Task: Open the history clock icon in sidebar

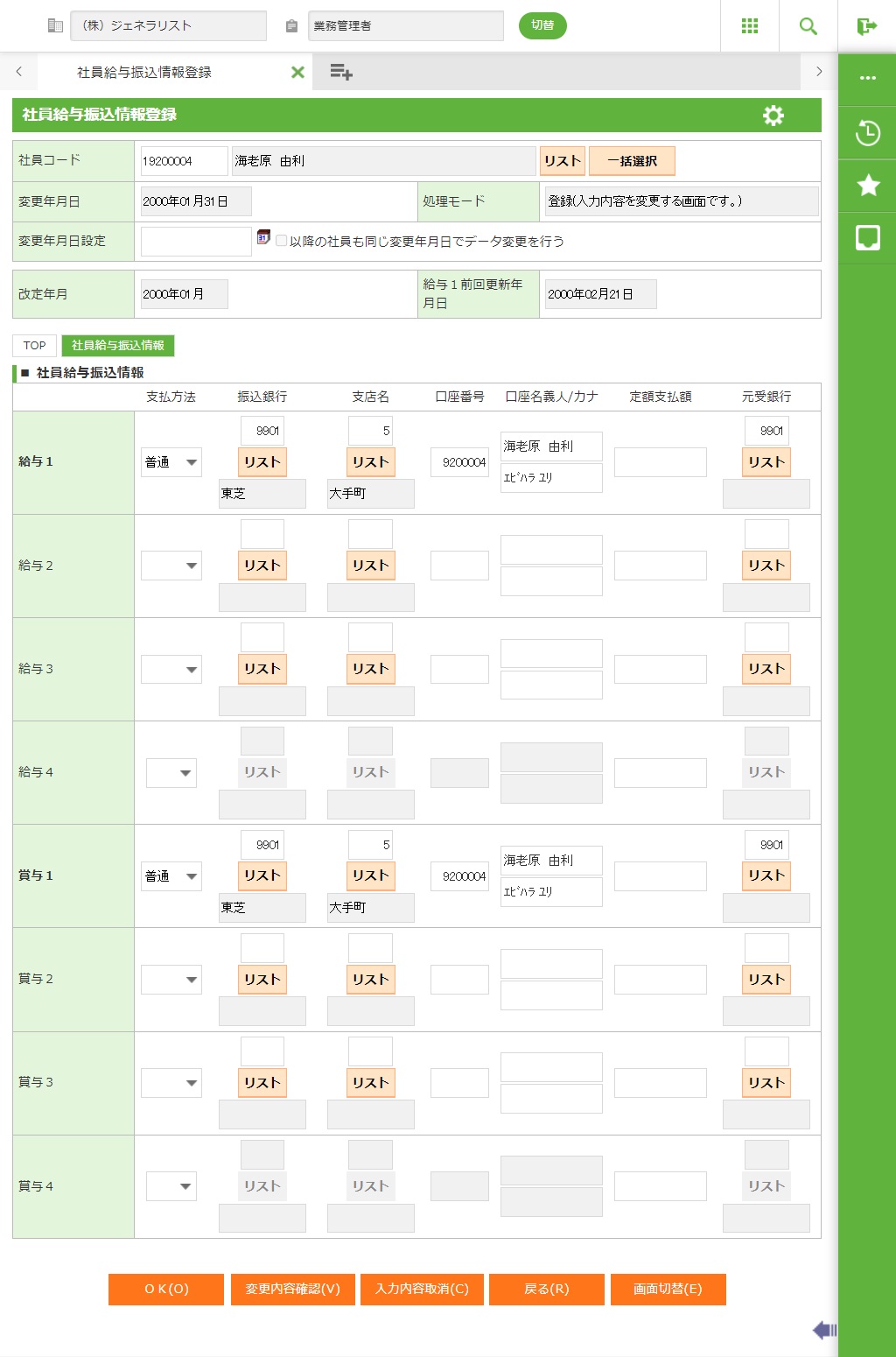Action: pyautogui.click(x=868, y=133)
